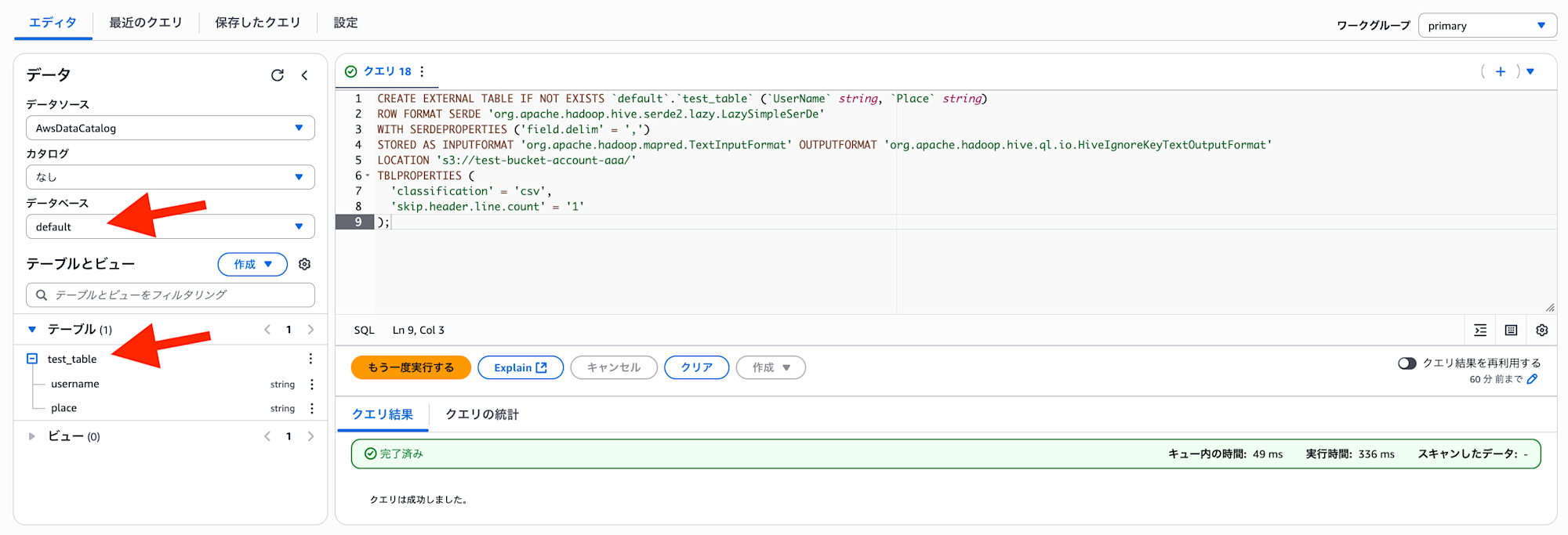Open table and view settings gear
This screenshot has height=535, width=1568.
point(305,265)
